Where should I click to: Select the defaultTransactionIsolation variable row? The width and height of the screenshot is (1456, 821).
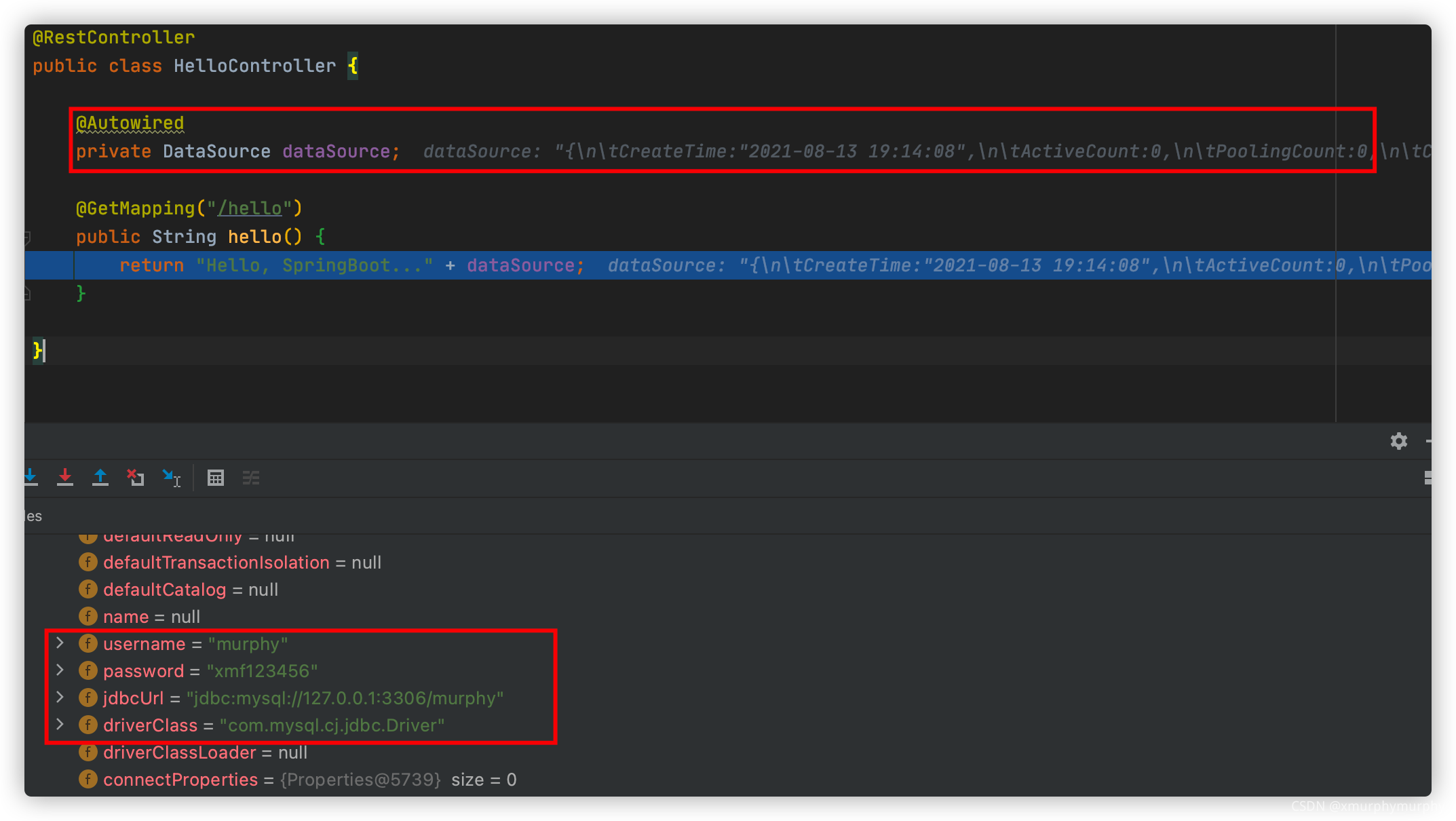pos(216,562)
